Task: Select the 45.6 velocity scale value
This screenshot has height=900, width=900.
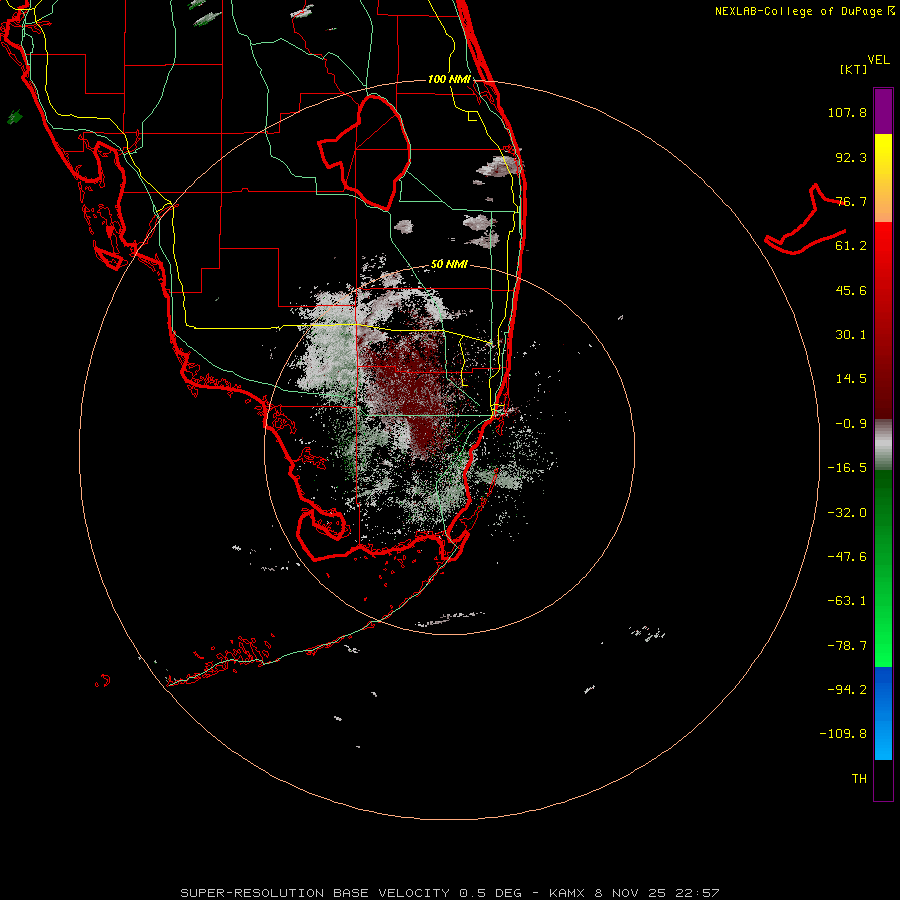Action: (x=851, y=290)
